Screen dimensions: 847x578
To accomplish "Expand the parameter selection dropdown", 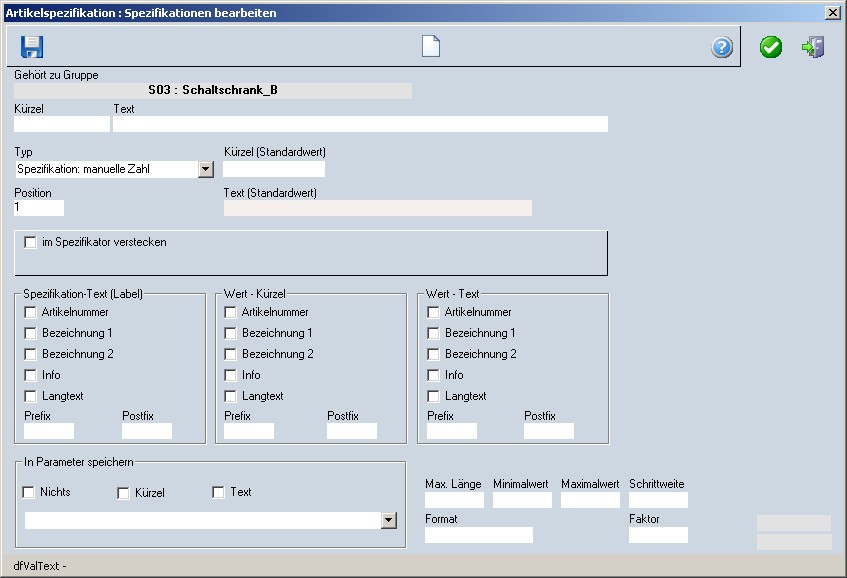I will 389,520.
